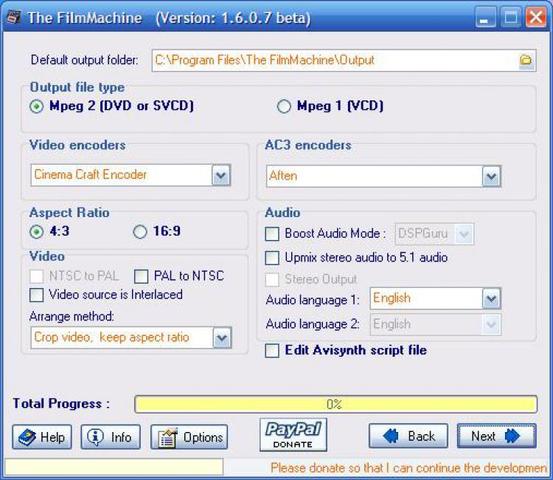Screen dimensions: 553x480
Task: Click the folder browse icon for output folder
Action: 525,60
